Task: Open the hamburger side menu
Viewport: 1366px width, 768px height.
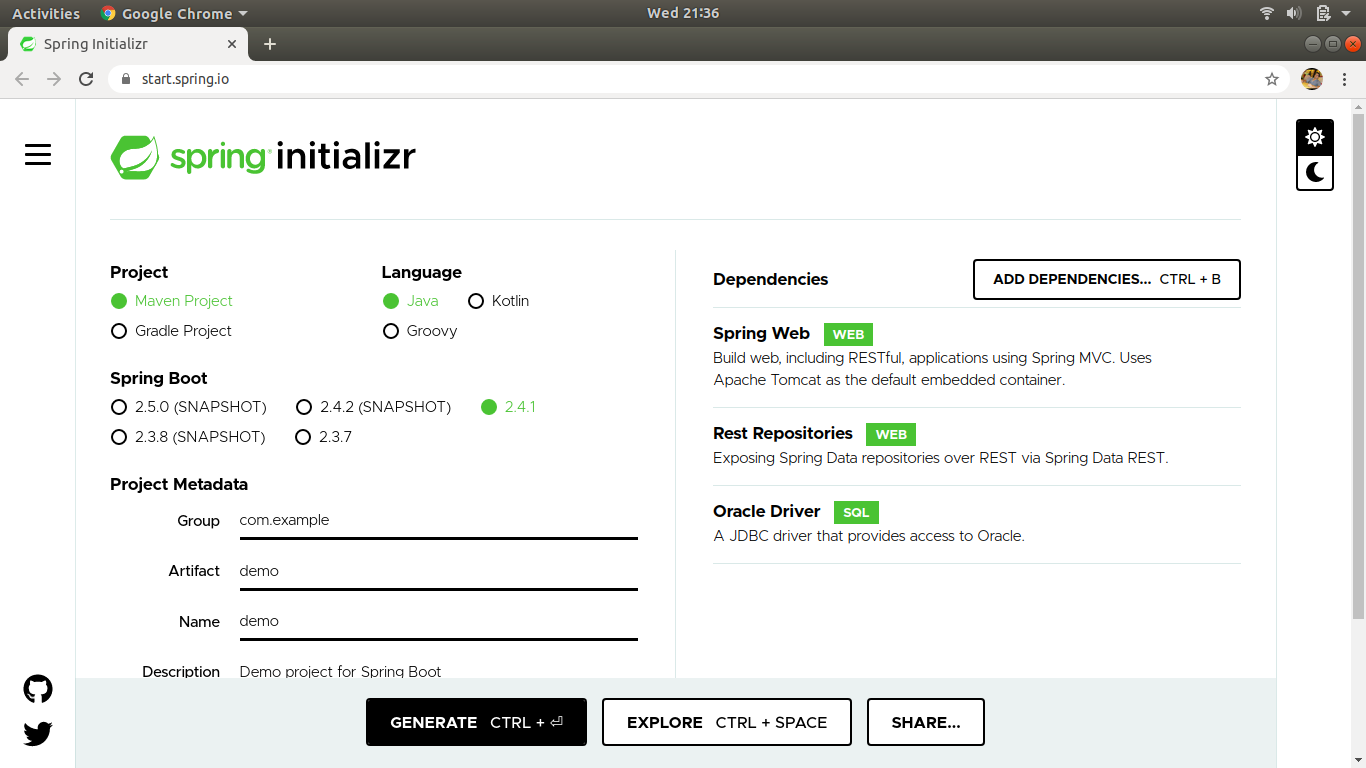Action: pyautogui.click(x=38, y=155)
